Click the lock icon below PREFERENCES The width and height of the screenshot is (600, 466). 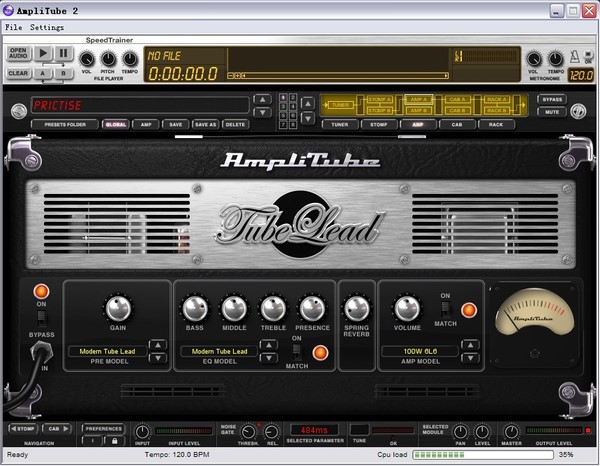pyautogui.click(x=114, y=441)
